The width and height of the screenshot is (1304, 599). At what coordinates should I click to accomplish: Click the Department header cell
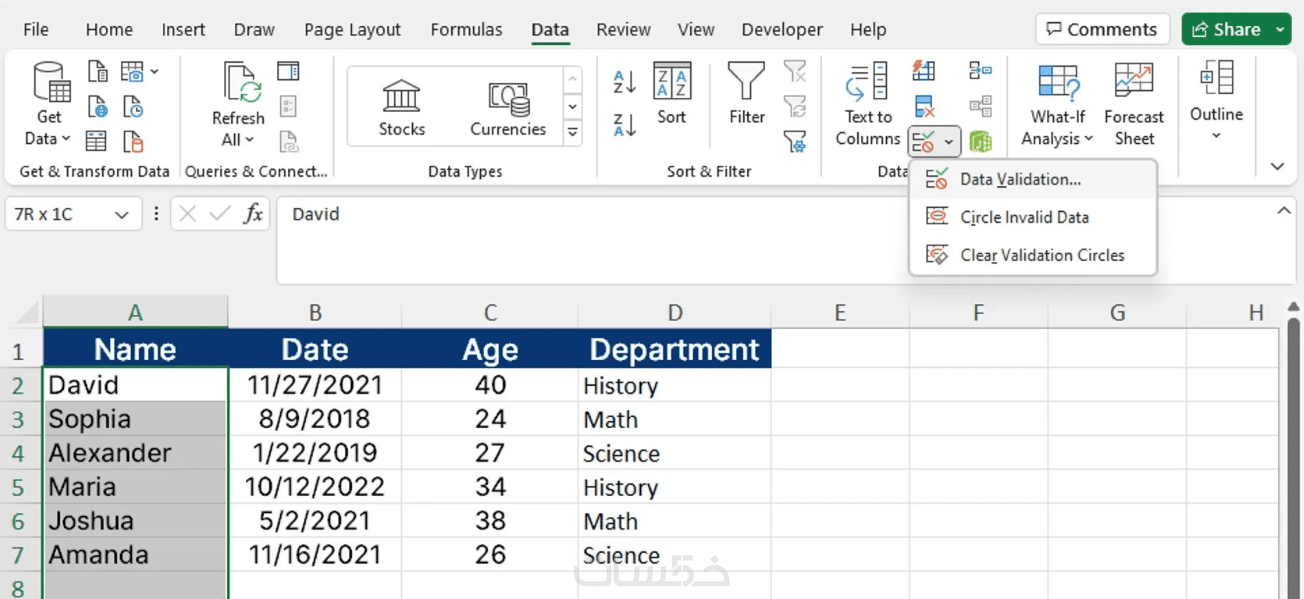[675, 349]
